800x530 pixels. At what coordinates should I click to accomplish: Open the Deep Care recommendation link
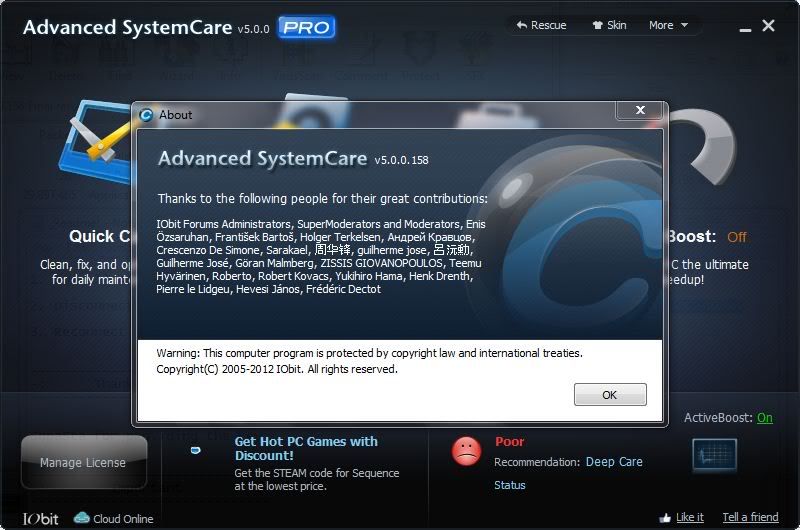tap(614, 462)
